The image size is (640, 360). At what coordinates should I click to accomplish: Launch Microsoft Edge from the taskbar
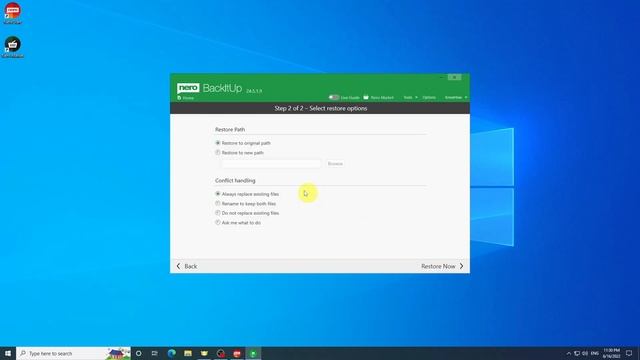pyautogui.click(x=171, y=353)
